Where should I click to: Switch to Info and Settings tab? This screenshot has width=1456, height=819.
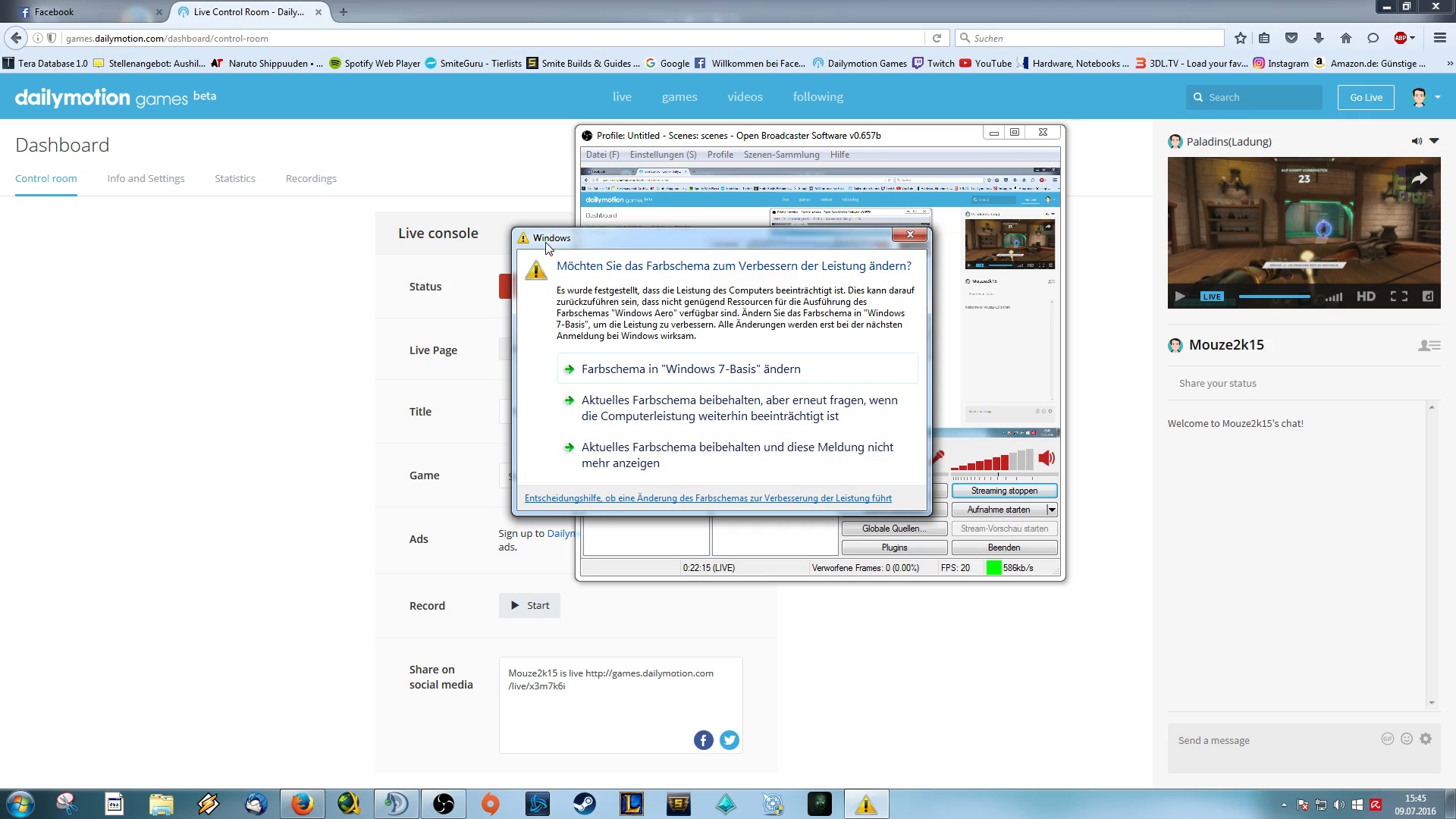pos(146,178)
